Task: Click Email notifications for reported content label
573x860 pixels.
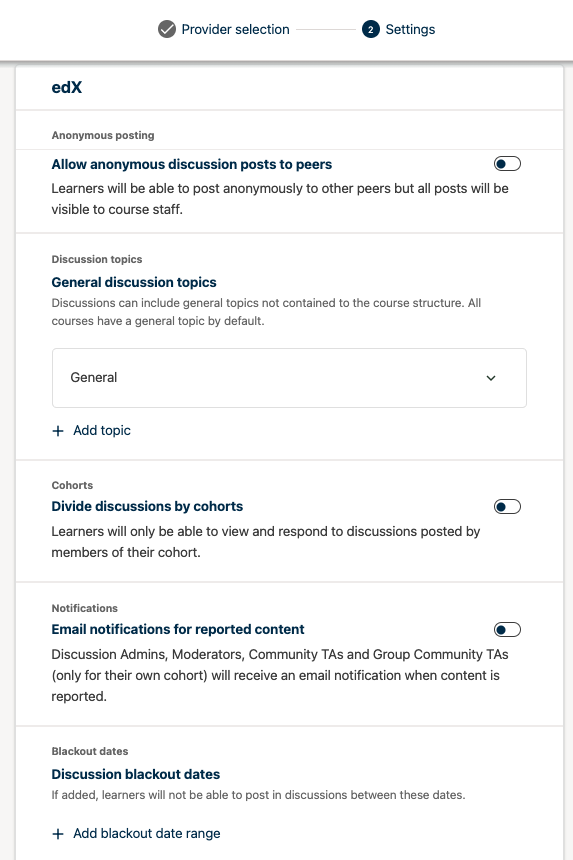Action: point(178,629)
